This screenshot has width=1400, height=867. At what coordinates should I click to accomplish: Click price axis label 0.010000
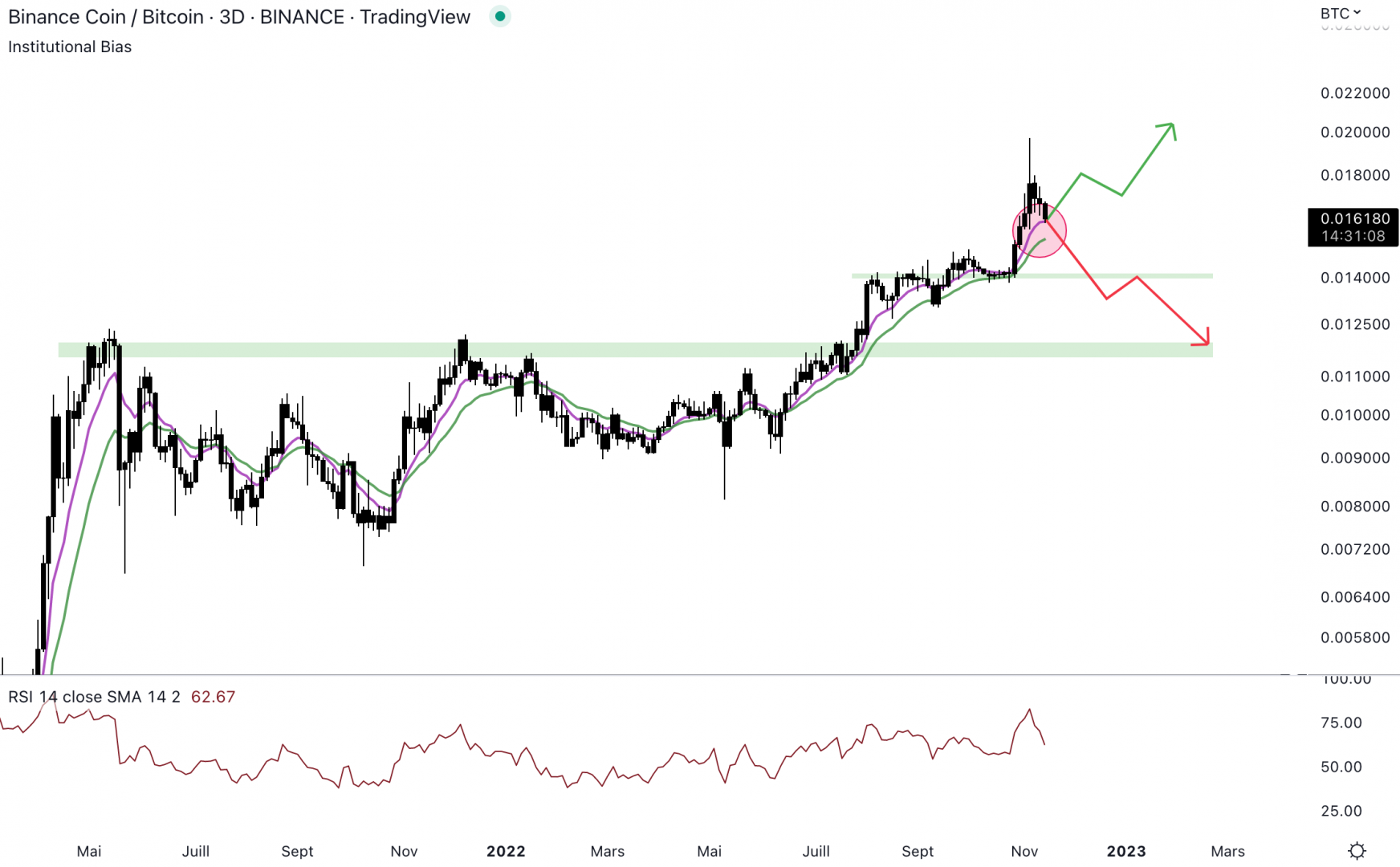pyautogui.click(x=1355, y=415)
